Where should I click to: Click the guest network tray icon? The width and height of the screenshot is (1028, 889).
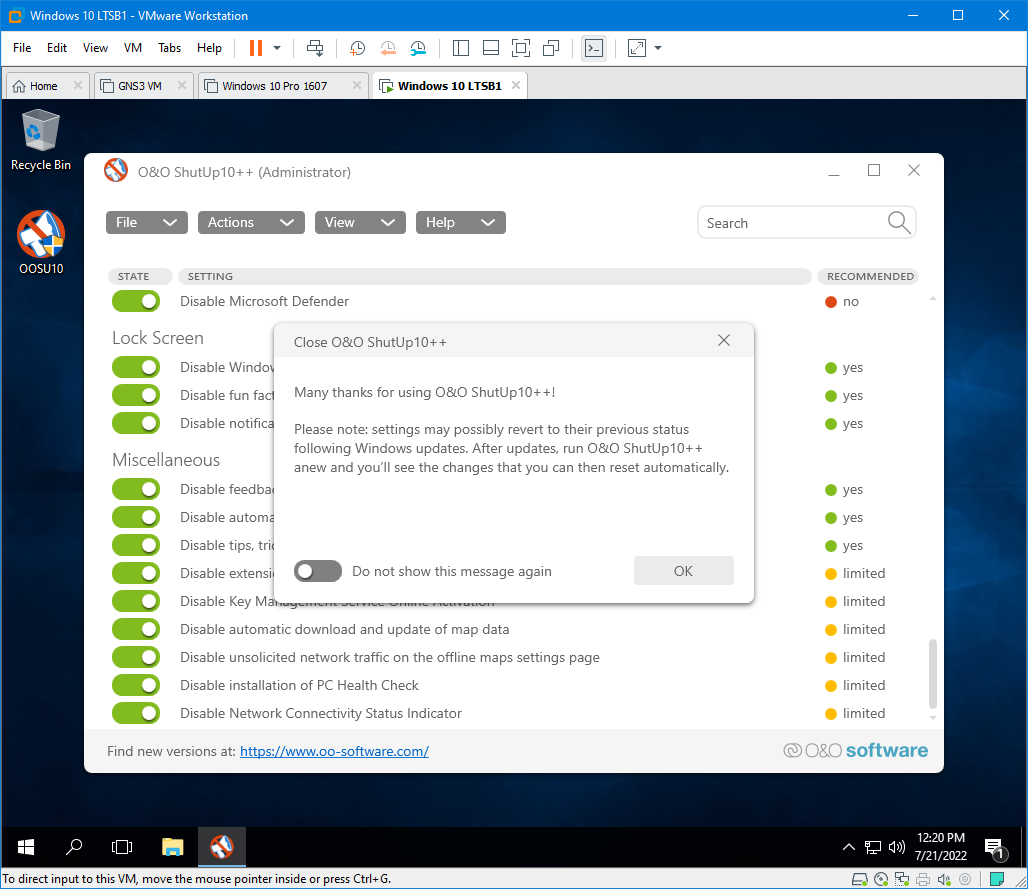pyautogui.click(x=873, y=847)
